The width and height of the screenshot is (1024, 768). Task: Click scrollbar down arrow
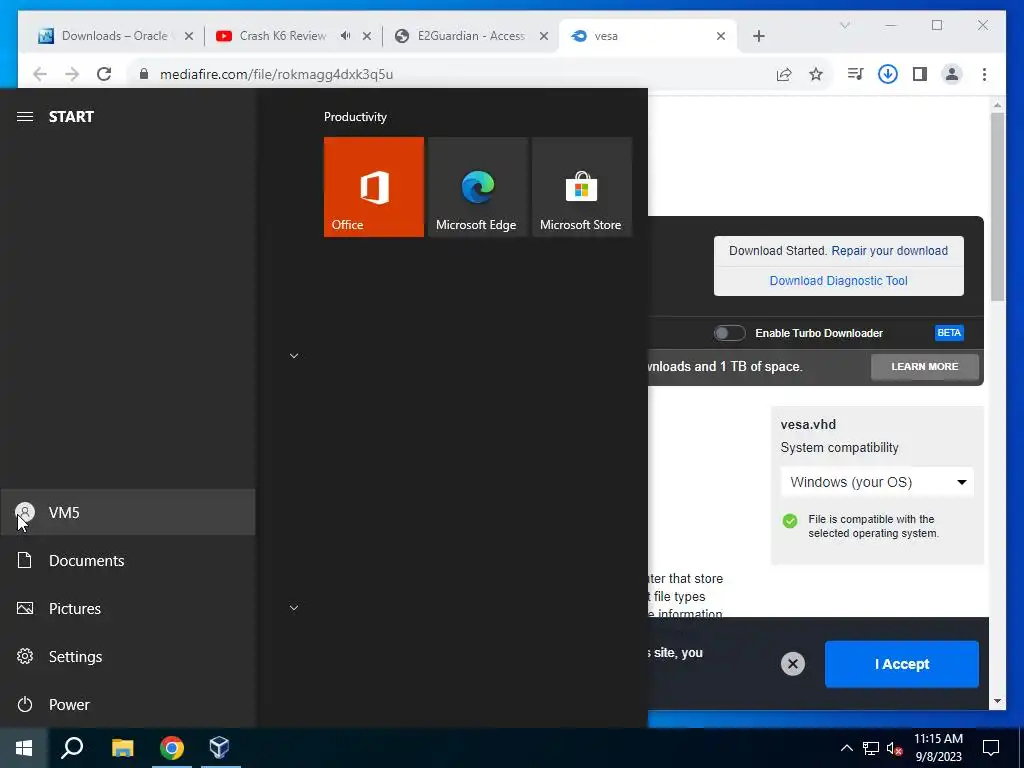coord(997,701)
